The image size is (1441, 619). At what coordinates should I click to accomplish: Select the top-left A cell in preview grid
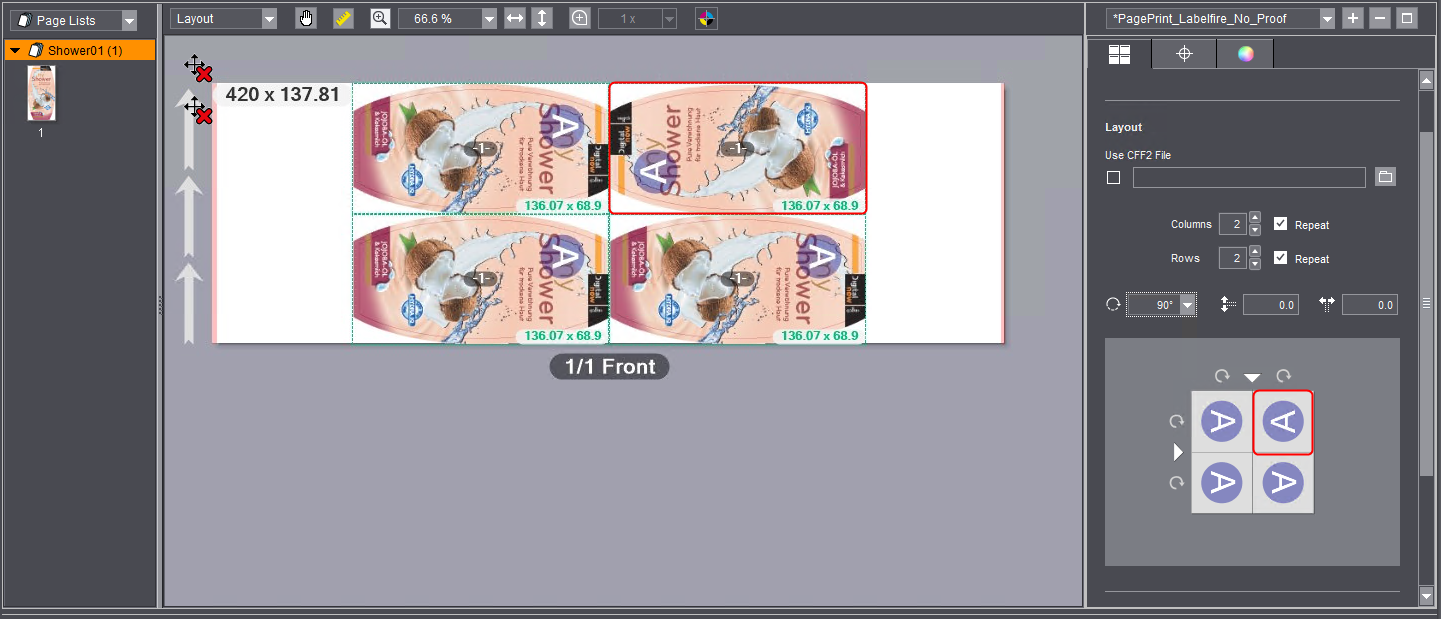tap(1222, 422)
